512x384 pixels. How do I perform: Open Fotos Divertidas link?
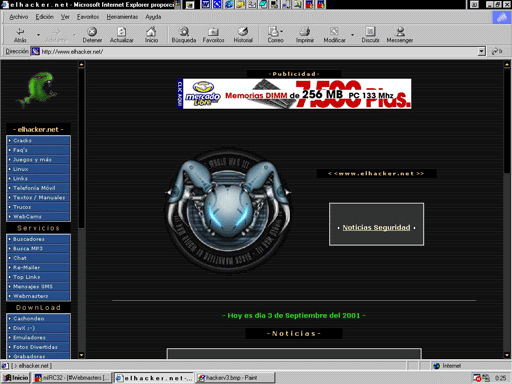point(38,347)
